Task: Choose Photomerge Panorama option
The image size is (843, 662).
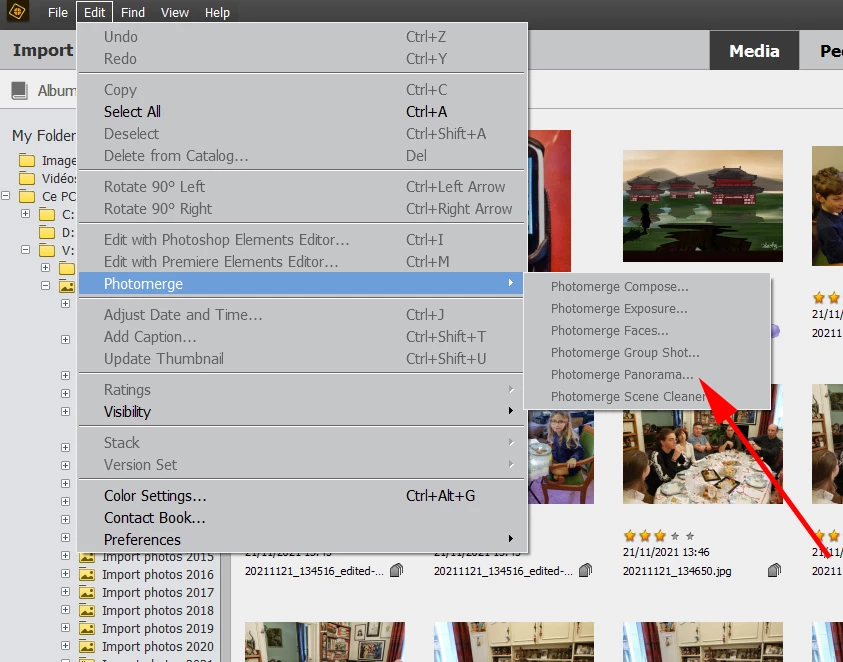Action: tap(647, 375)
